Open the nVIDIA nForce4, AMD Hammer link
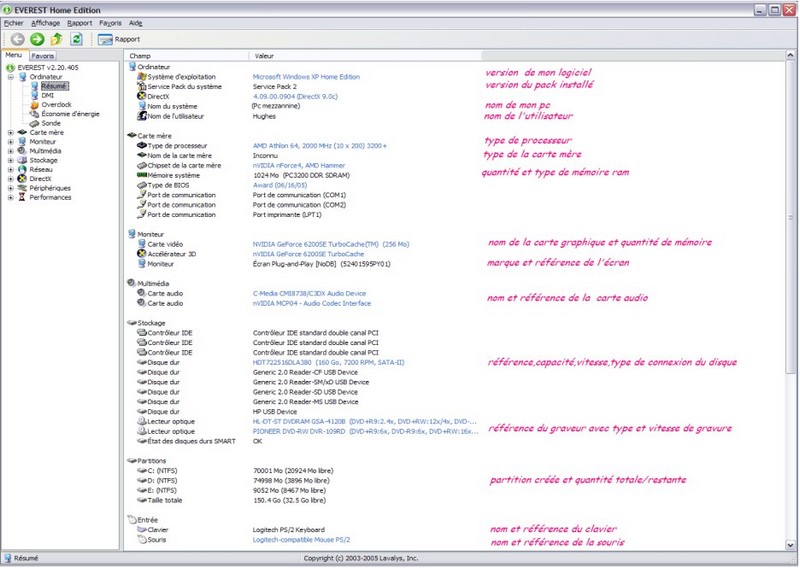The image size is (800, 568). tap(299, 165)
